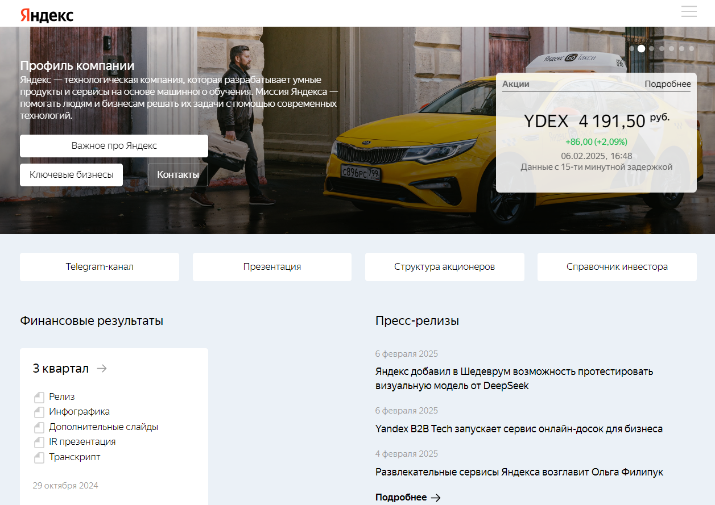Image resolution: width=715 pixels, height=505 pixels.
Task: Click the +86,00 (+2,09%) change value
Action: (x=596, y=142)
